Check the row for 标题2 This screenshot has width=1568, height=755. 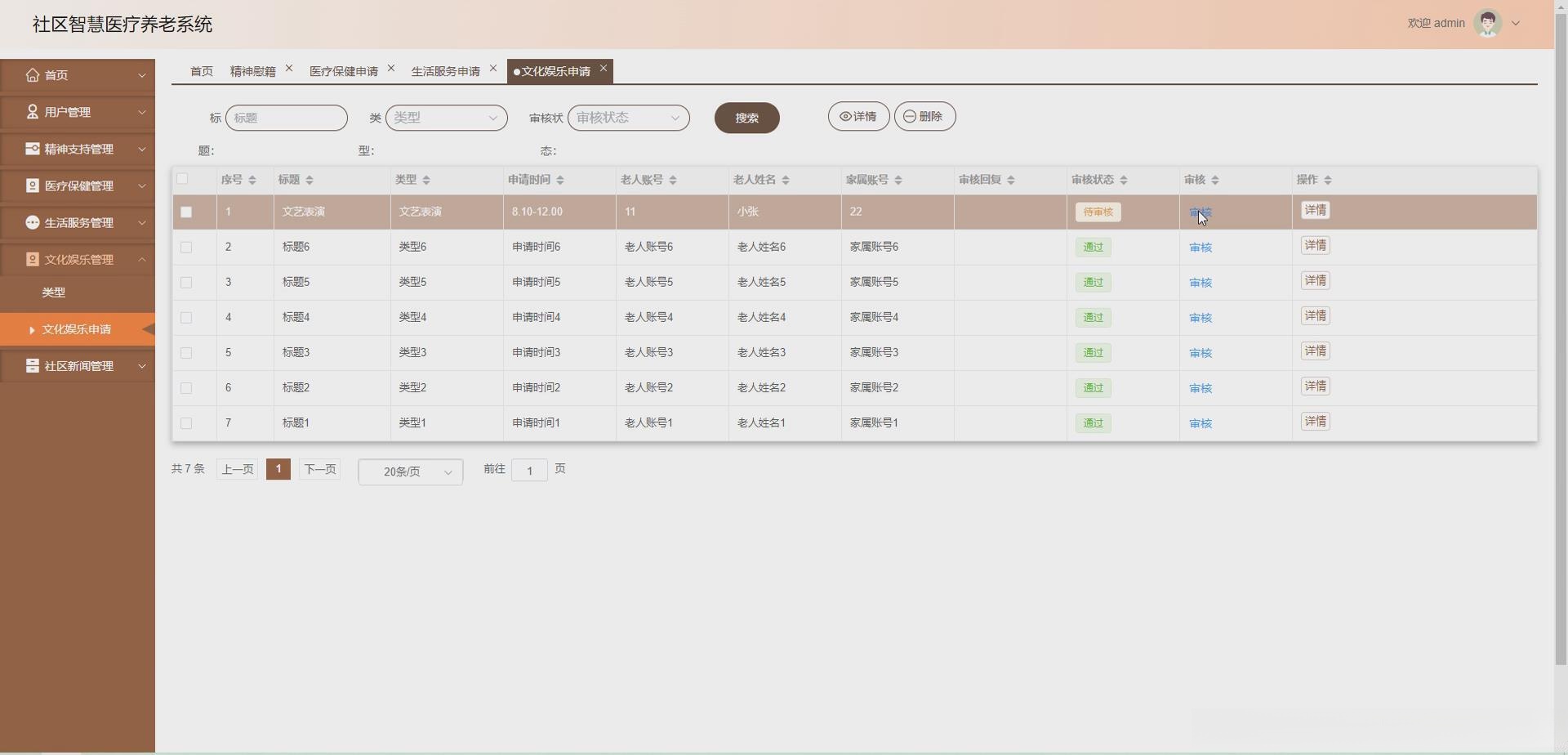186,387
